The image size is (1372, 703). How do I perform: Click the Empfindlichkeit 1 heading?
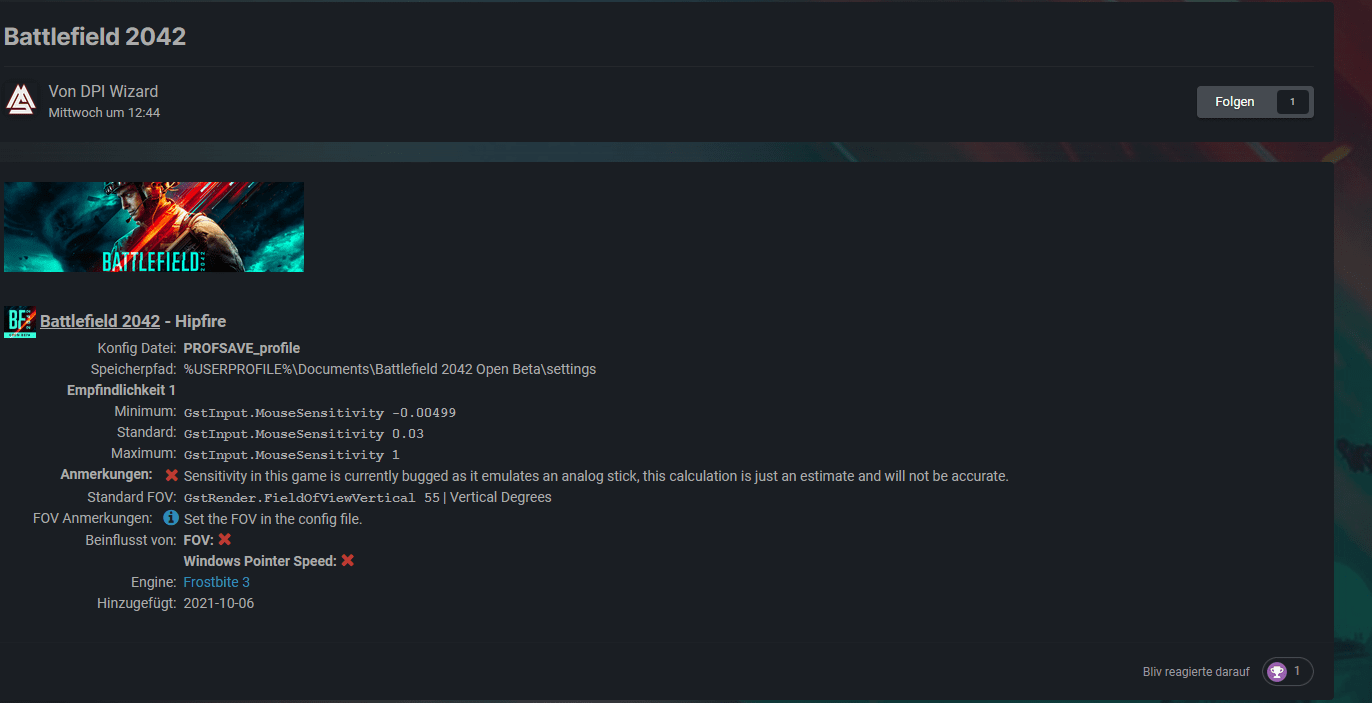121,390
